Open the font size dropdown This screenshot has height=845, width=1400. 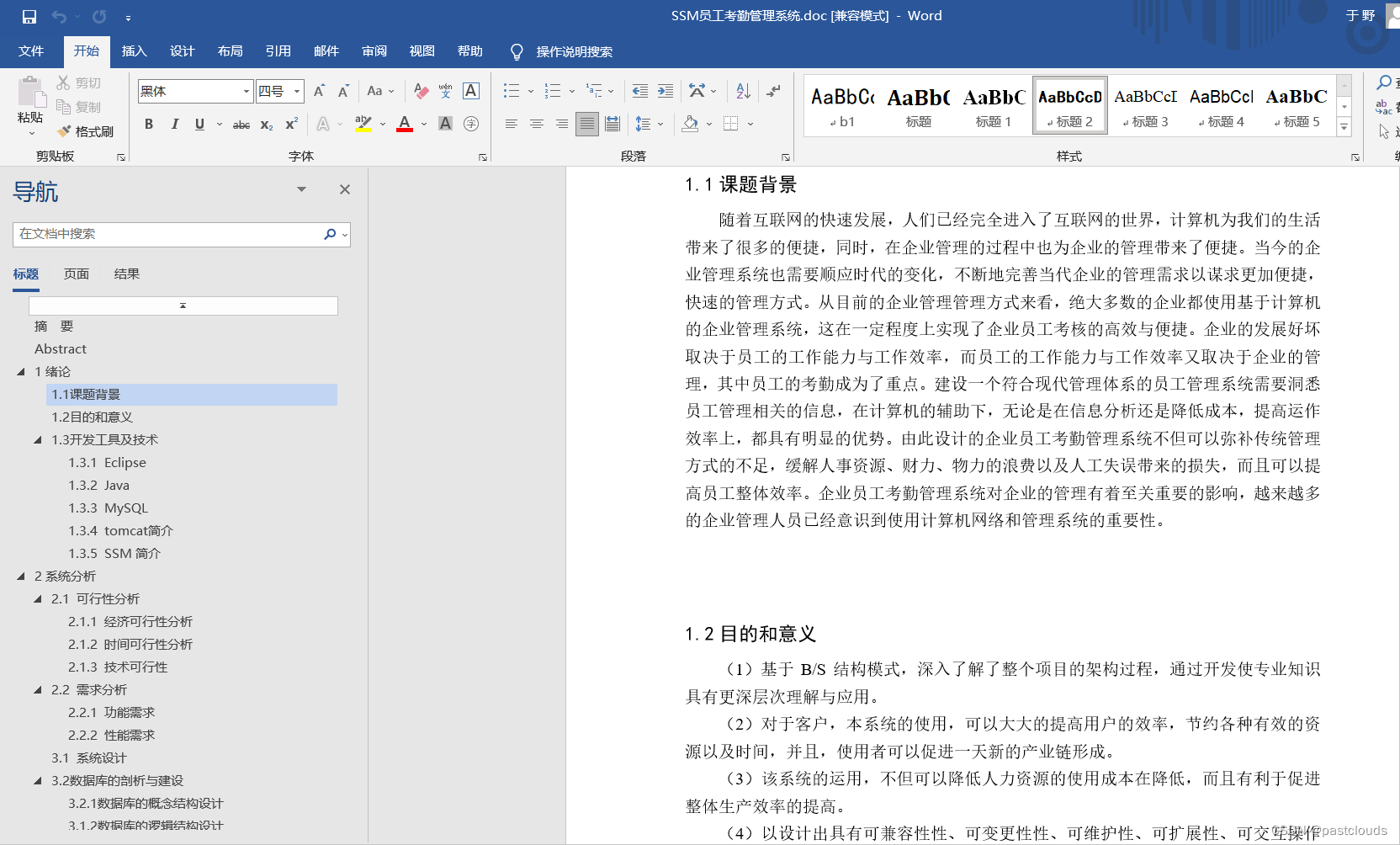coord(296,91)
